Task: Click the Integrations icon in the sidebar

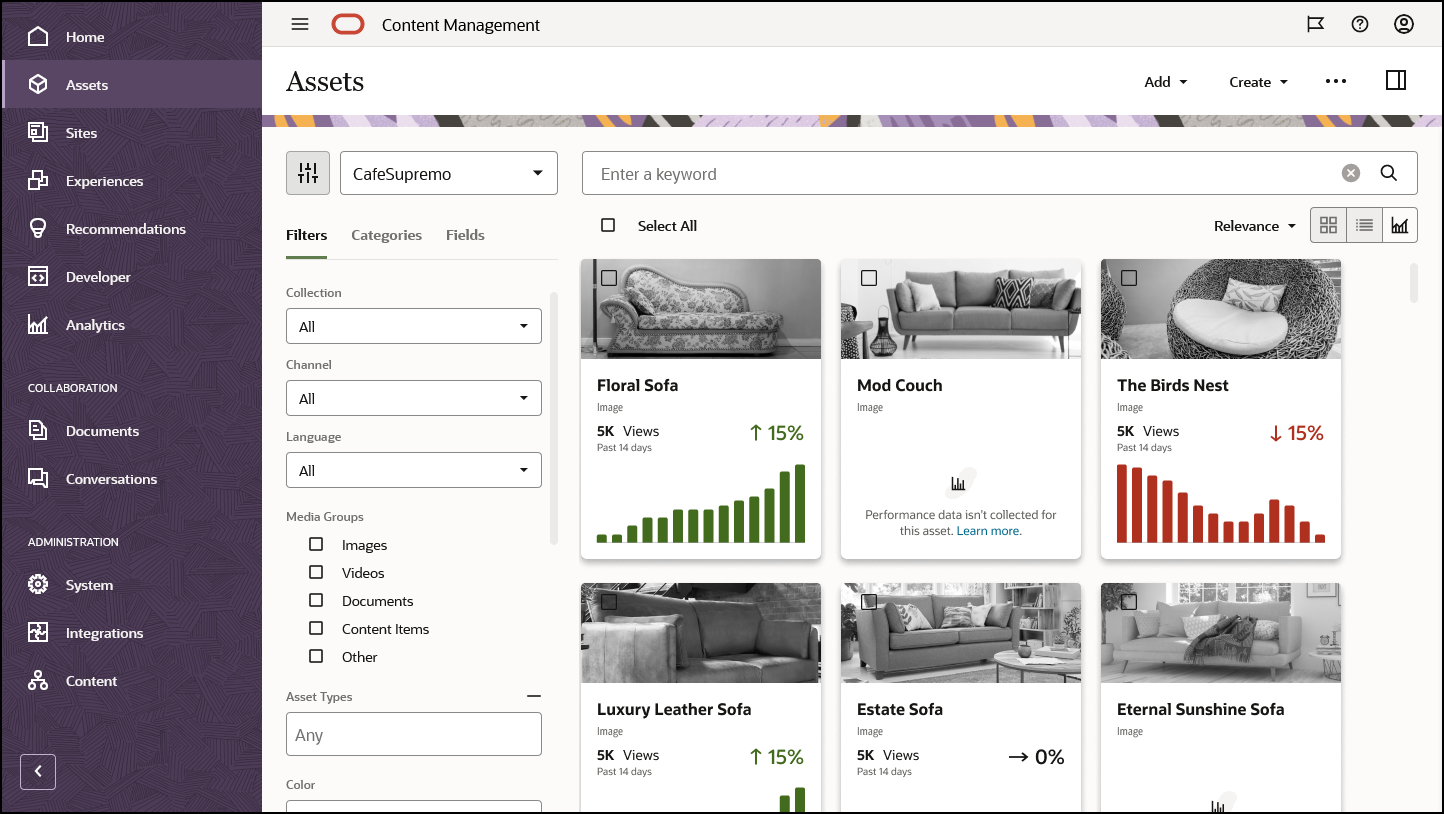Action: tap(38, 633)
